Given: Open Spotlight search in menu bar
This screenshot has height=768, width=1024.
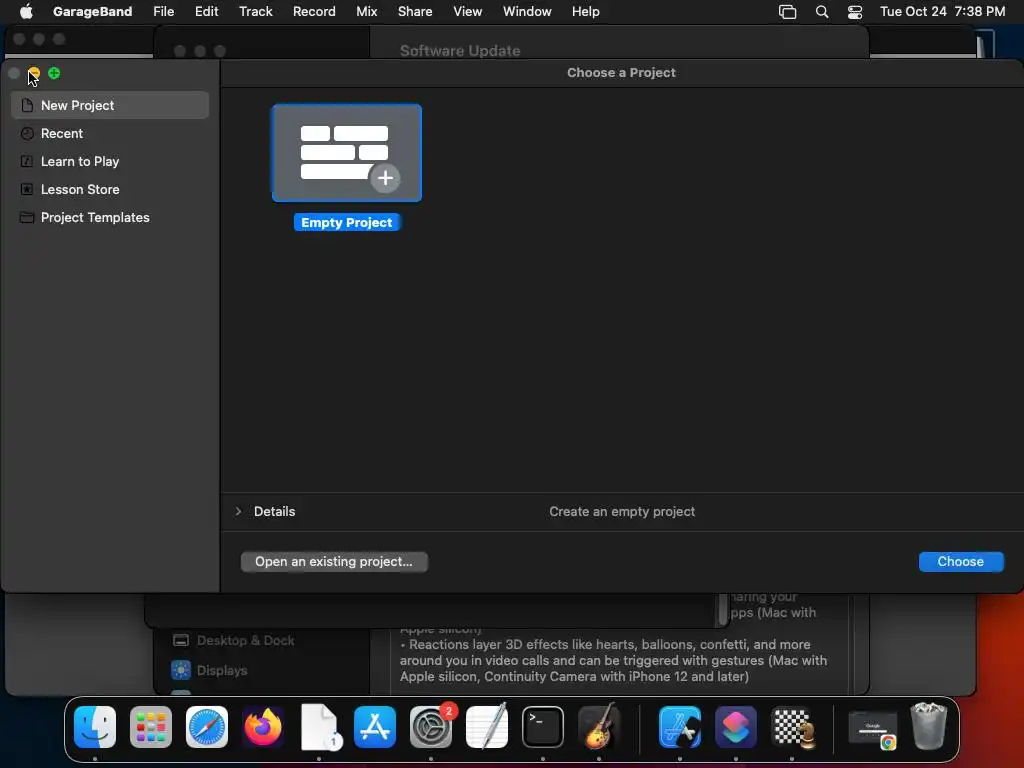Looking at the screenshot, I should (x=822, y=12).
